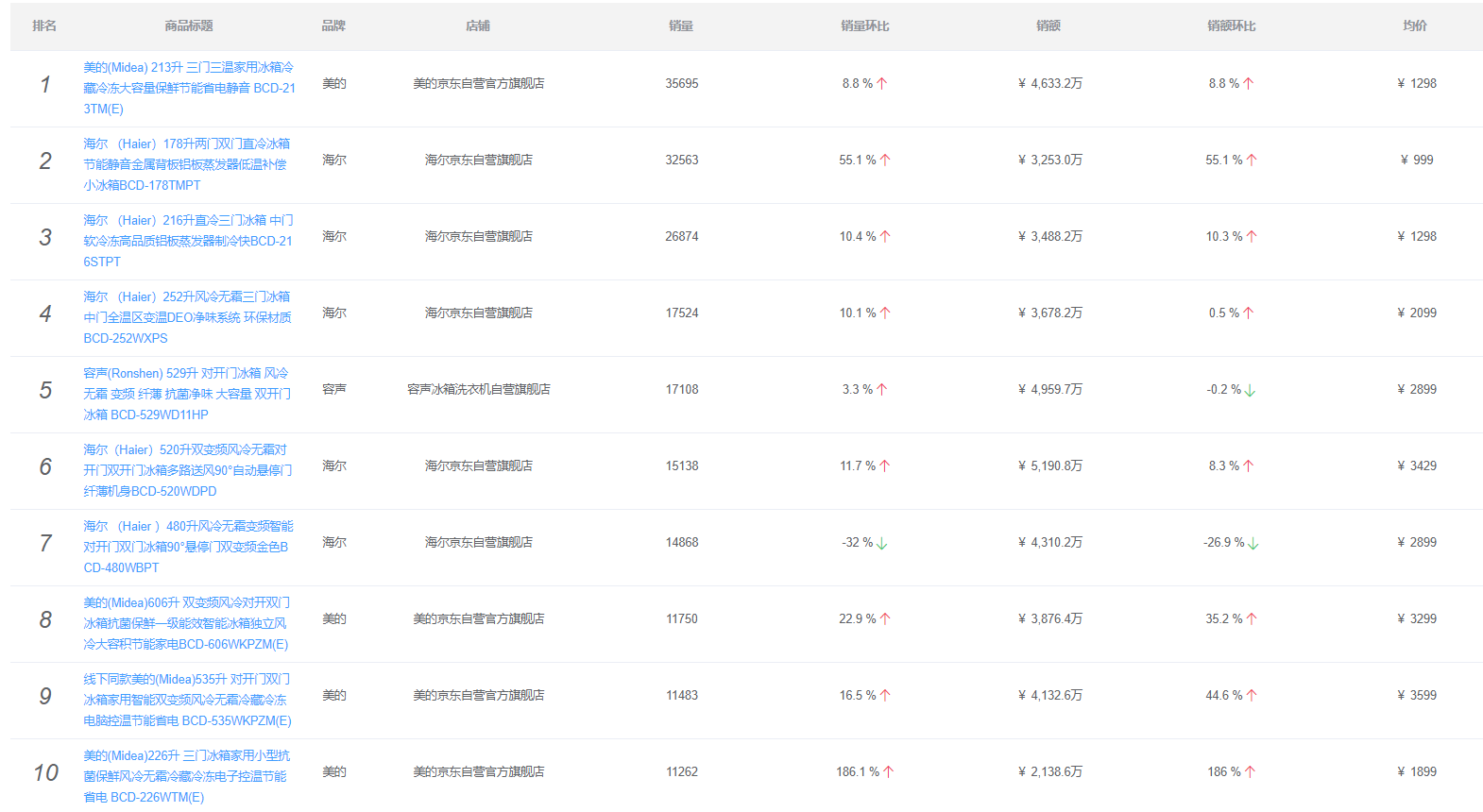
Task: Click the red up arrow beside 11.7 %
Action: click(x=885, y=466)
